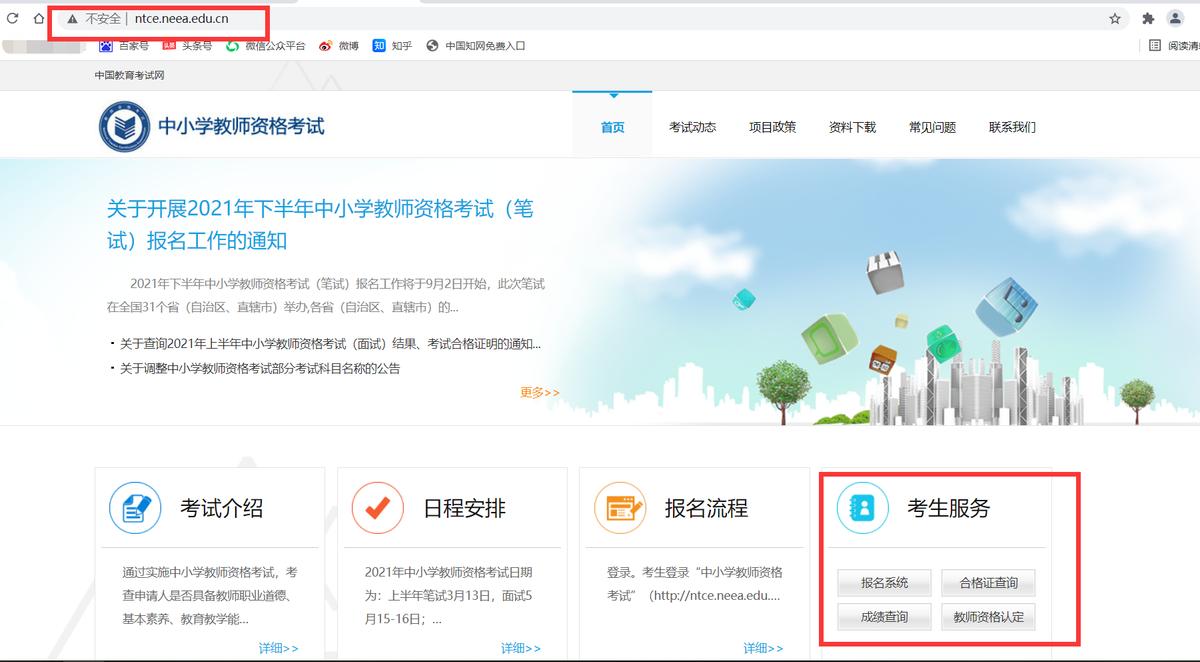Switch to the 考试动态 menu item

click(x=695, y=127)
